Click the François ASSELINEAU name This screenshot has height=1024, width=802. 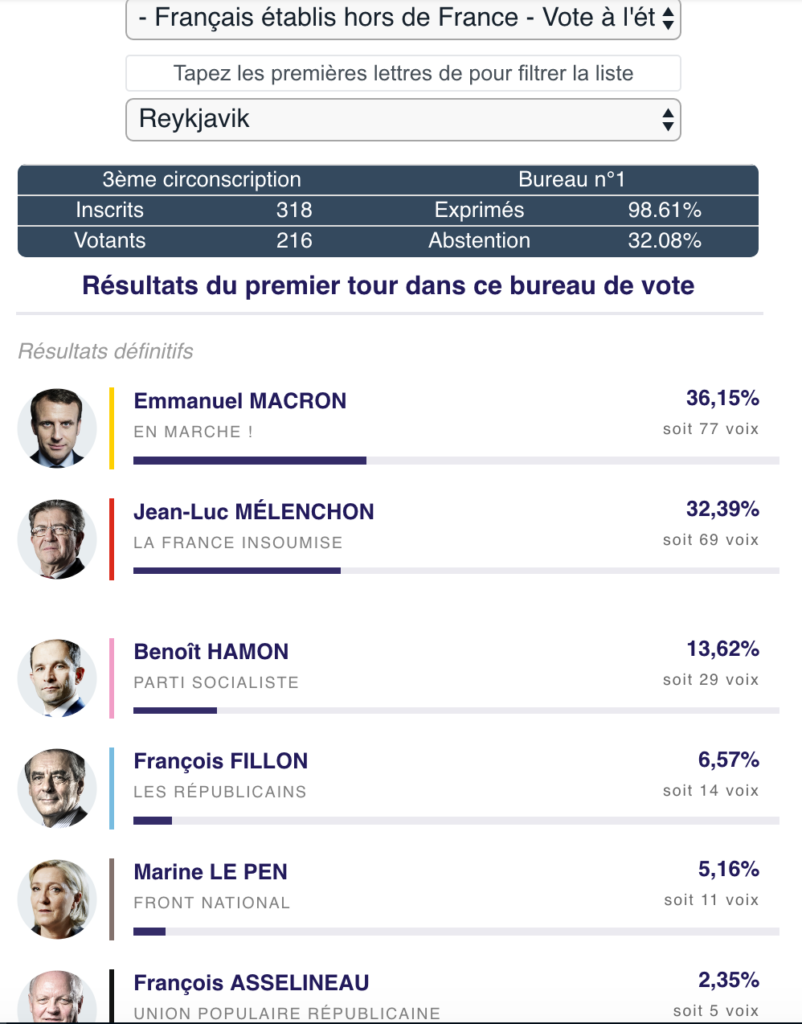click(251, 983)
